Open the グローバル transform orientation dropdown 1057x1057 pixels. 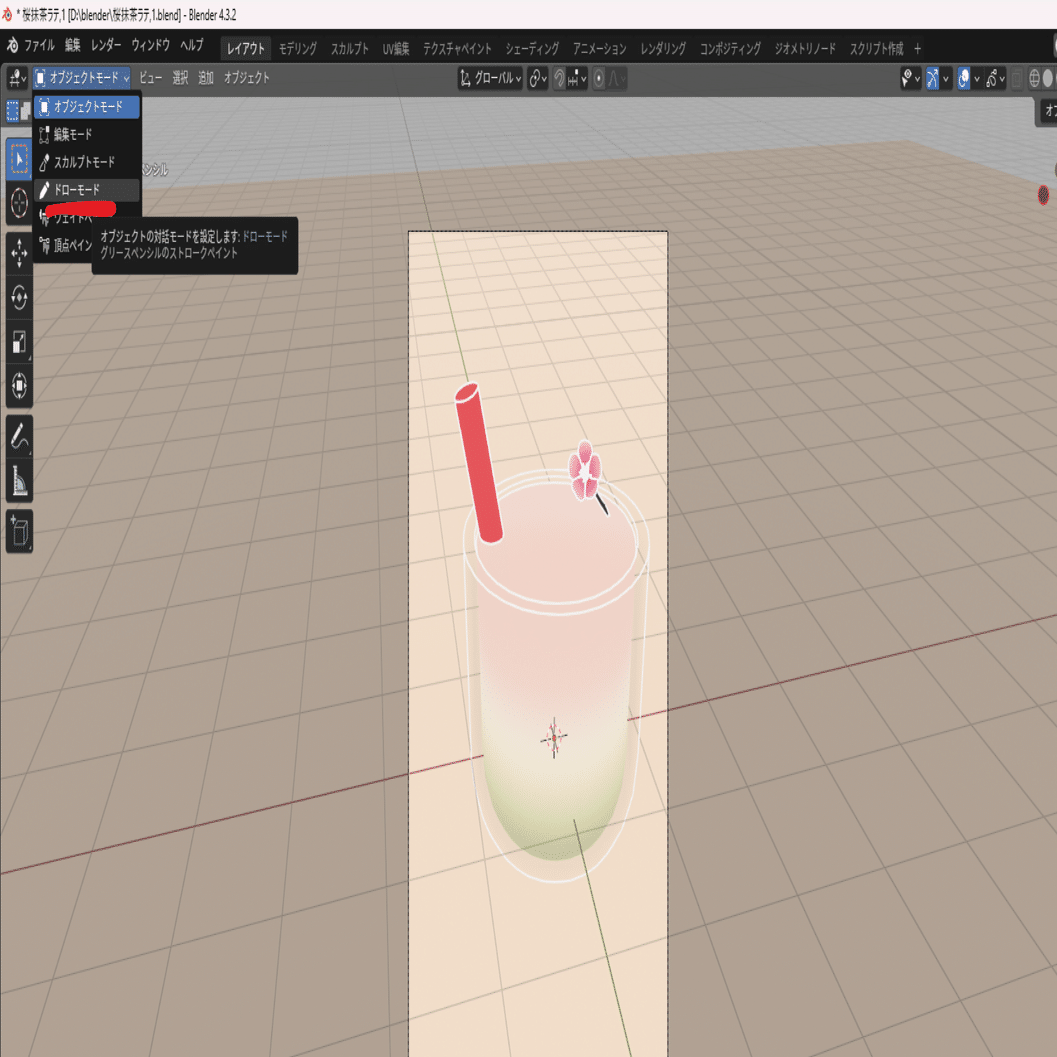pos(490,79)
